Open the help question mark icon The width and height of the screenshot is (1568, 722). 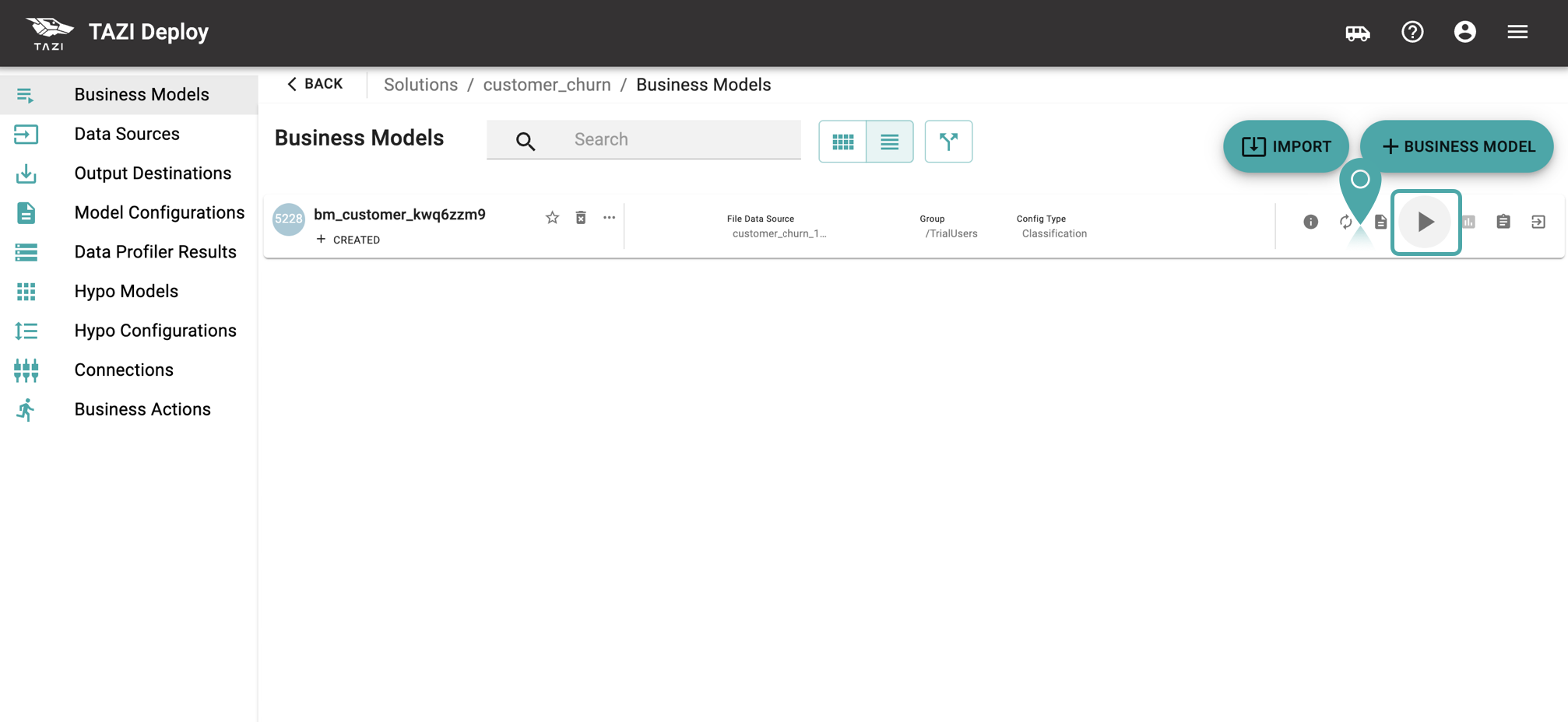click(x=1412, y=32)
